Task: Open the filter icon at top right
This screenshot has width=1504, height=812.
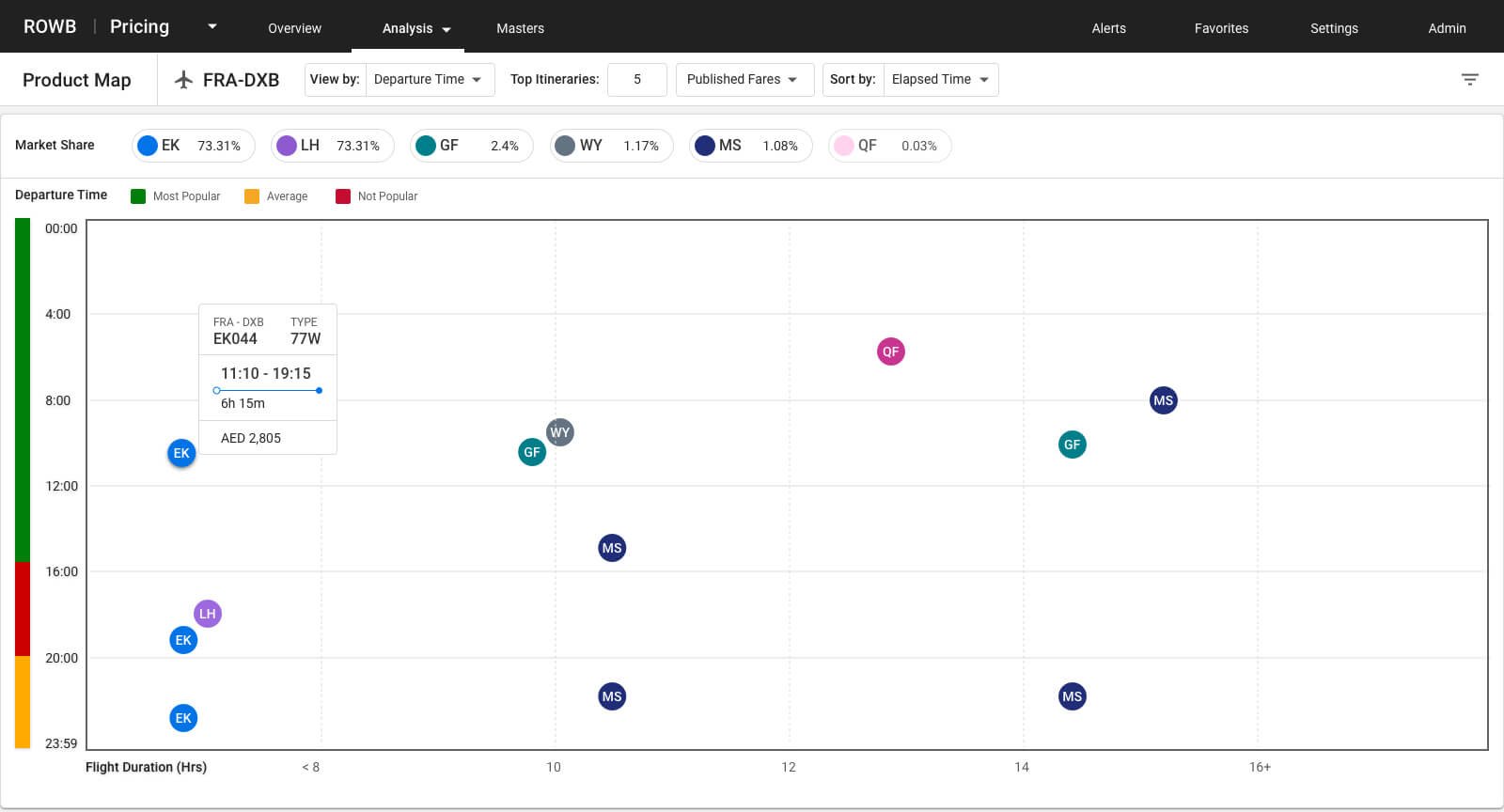Action: pyautogui.click(x=1470, y=80)
